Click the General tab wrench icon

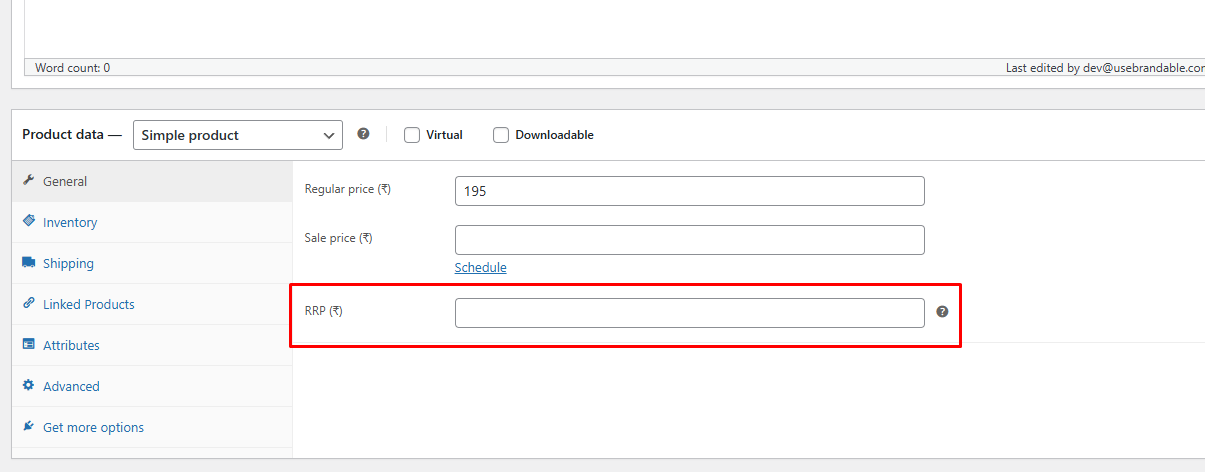tap(28, 181)
